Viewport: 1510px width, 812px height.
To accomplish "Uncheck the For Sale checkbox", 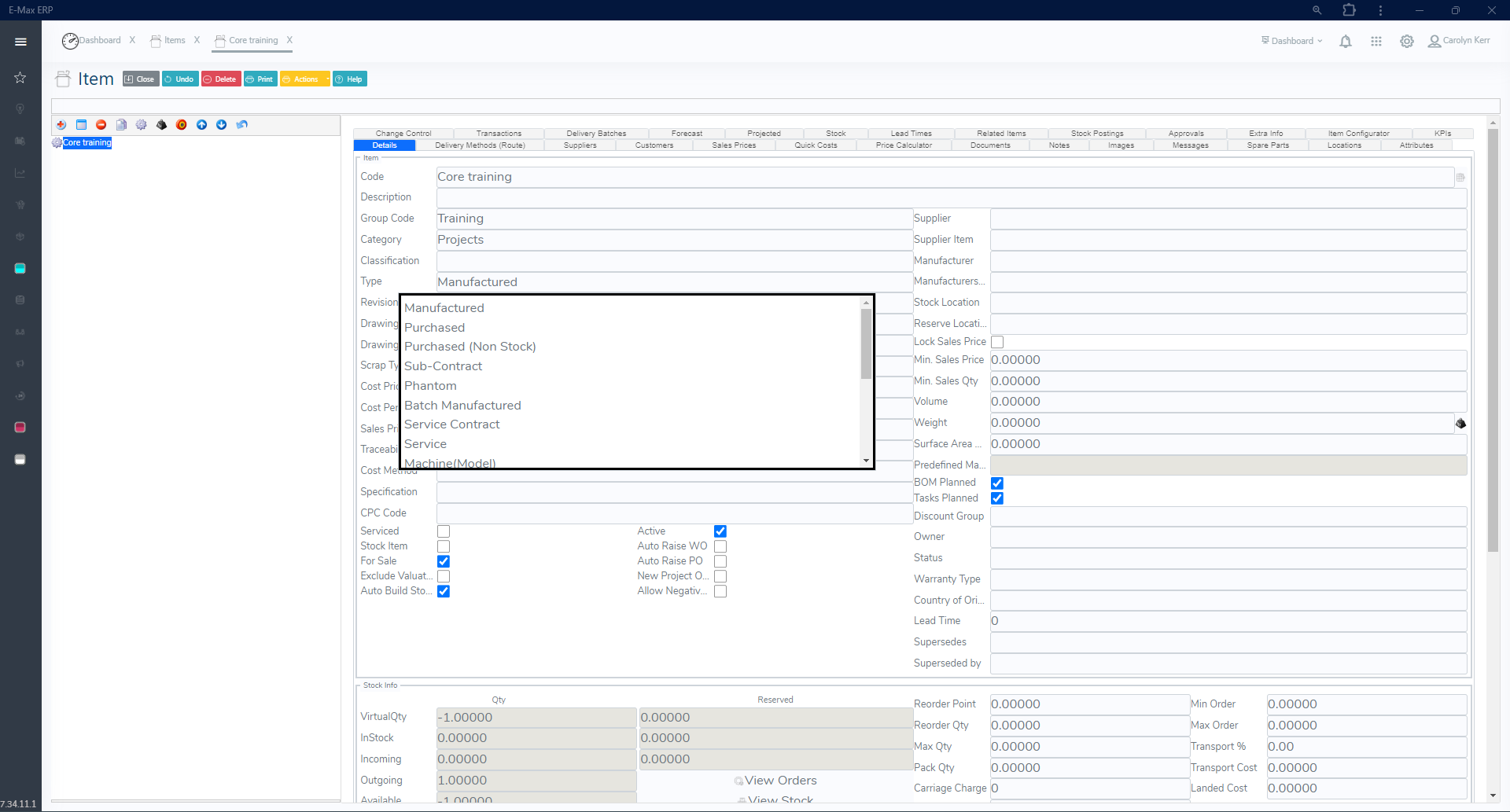I will coord(444,561).
